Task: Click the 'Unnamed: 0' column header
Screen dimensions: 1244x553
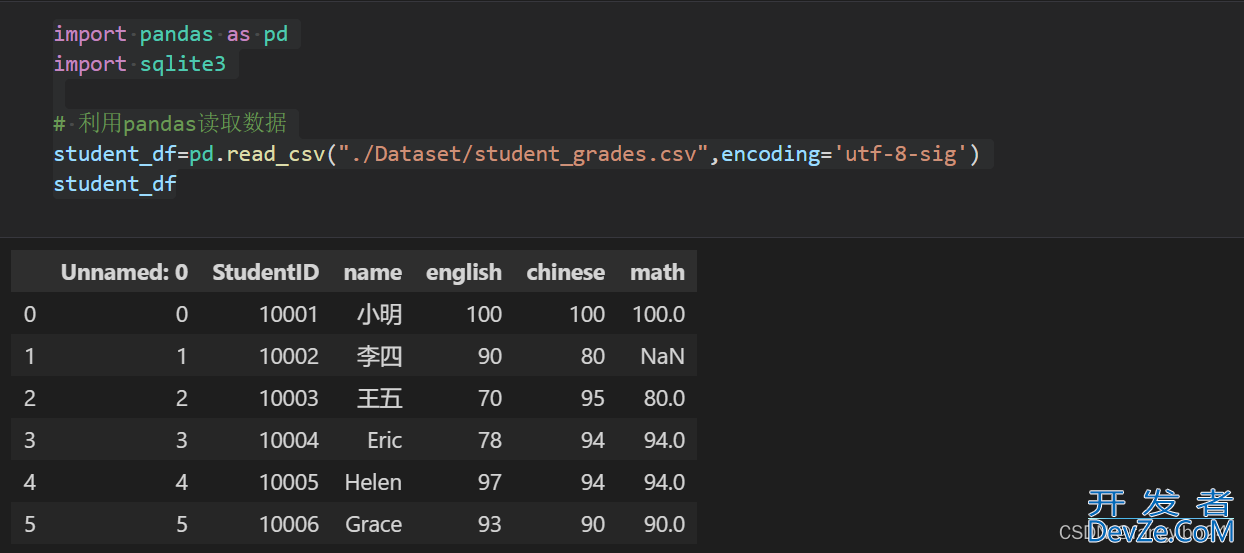Action: [124, 272]
